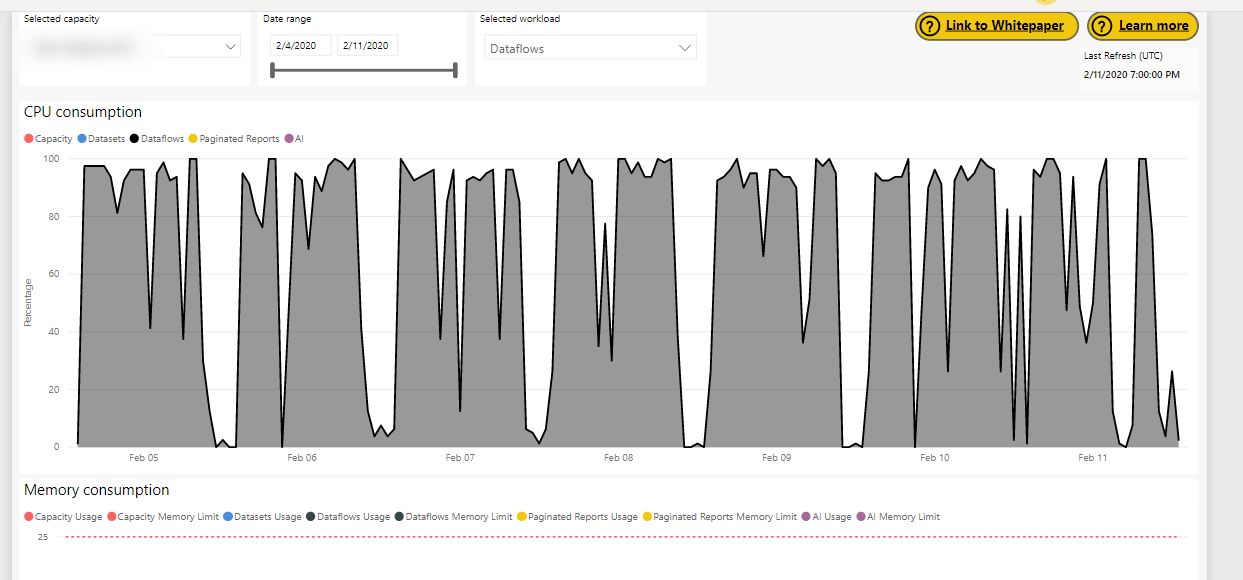The height and width of the screenshot is (580, 1243).
Task: Toggle Dataflows legend in CPU consumption chart
Action: pos(157,139)
